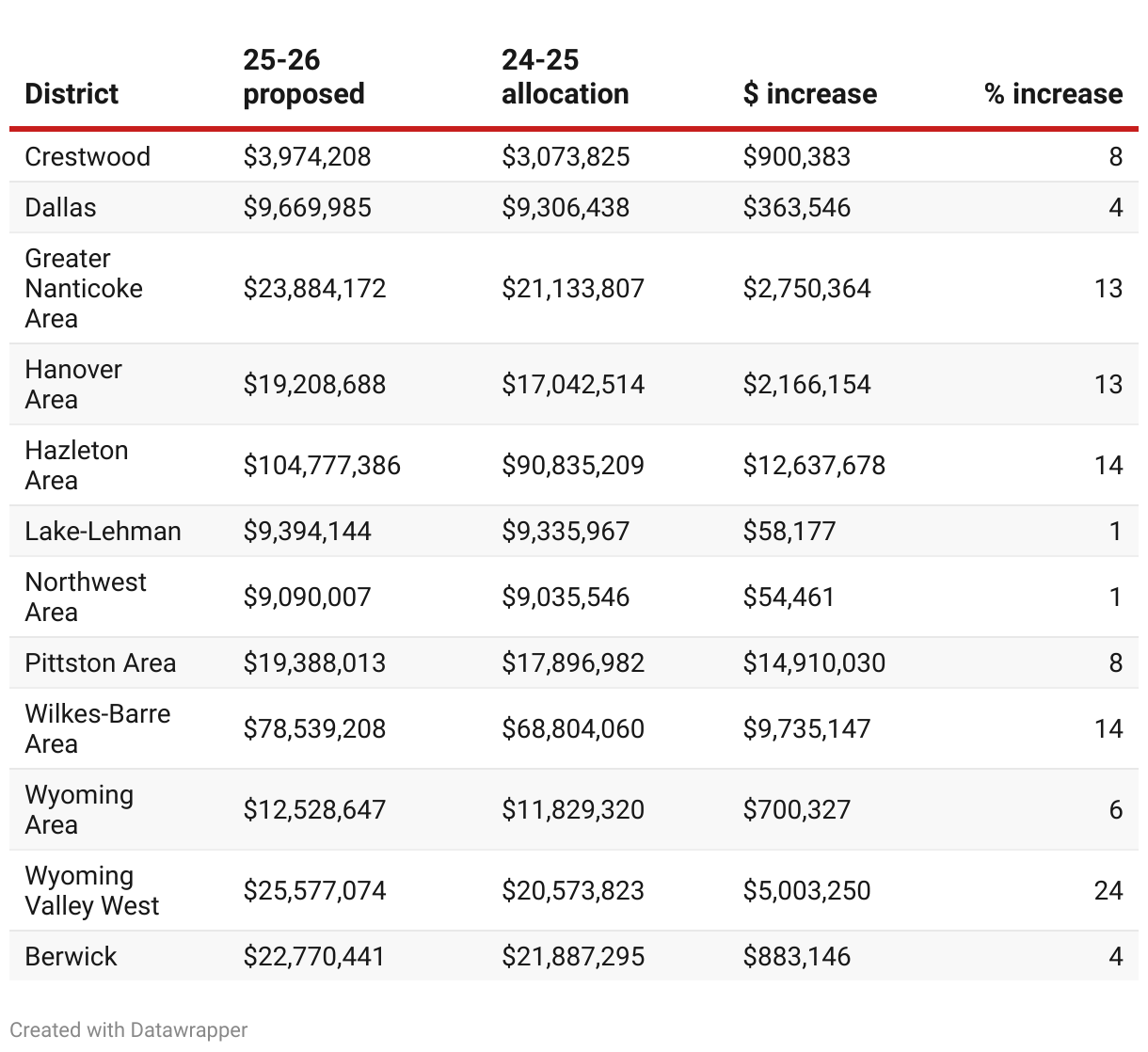The height and width of the screenshot is (1052, 1148).
Task: Click Hazleton Area's $12,637,678 increase value
Action: coord(814,465)
